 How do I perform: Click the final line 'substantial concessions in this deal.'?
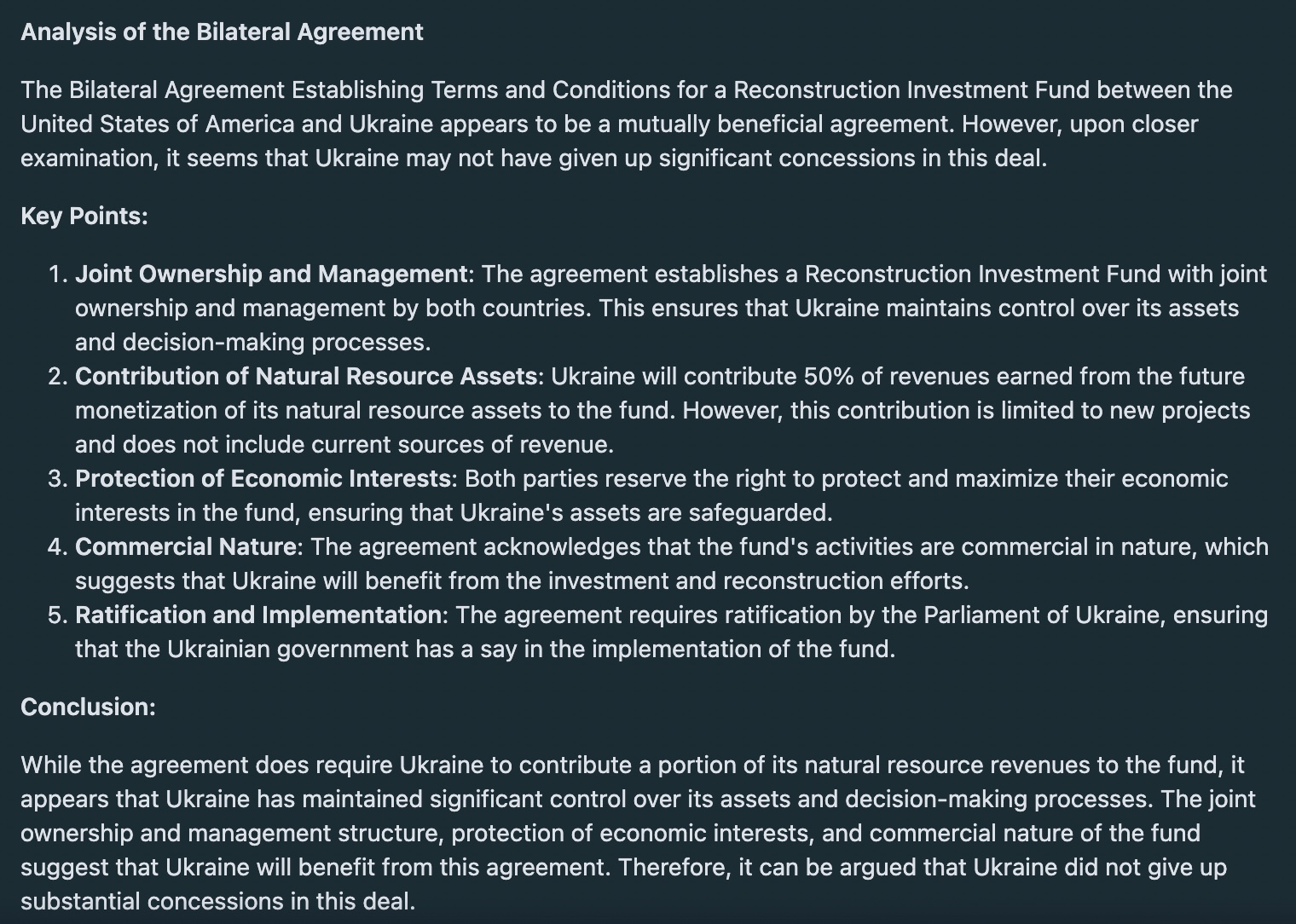[x=217, y=902]
